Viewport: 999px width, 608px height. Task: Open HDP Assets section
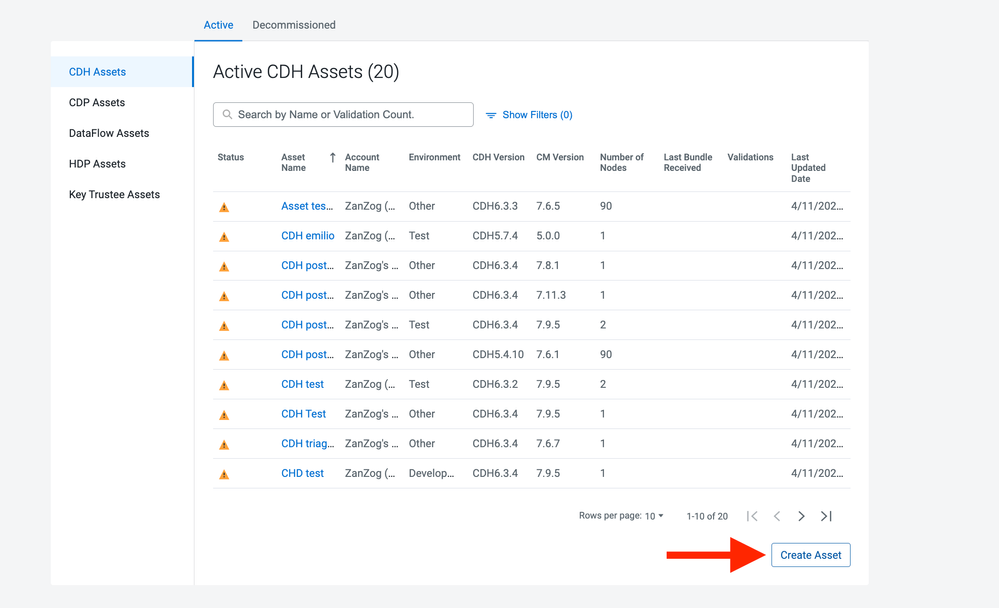(x=97, y=164)
